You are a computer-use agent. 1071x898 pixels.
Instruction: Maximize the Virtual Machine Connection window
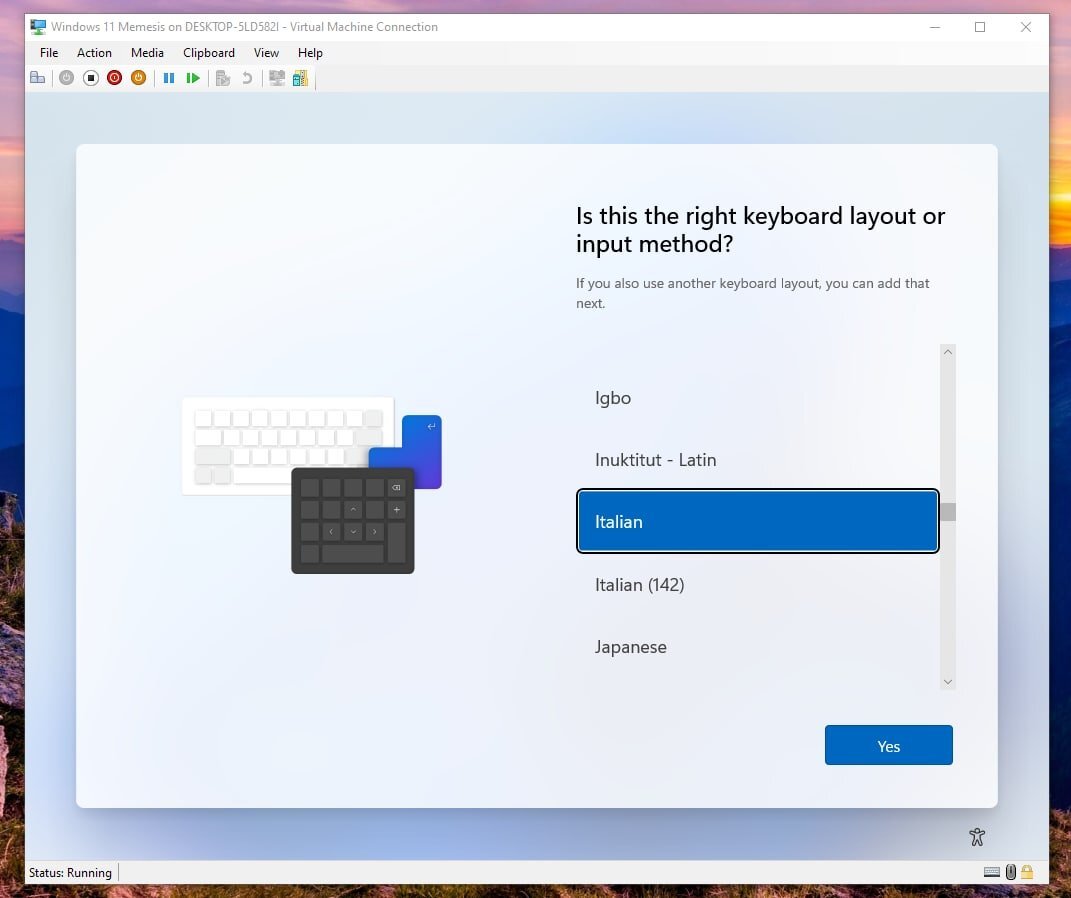coord(979,27)
